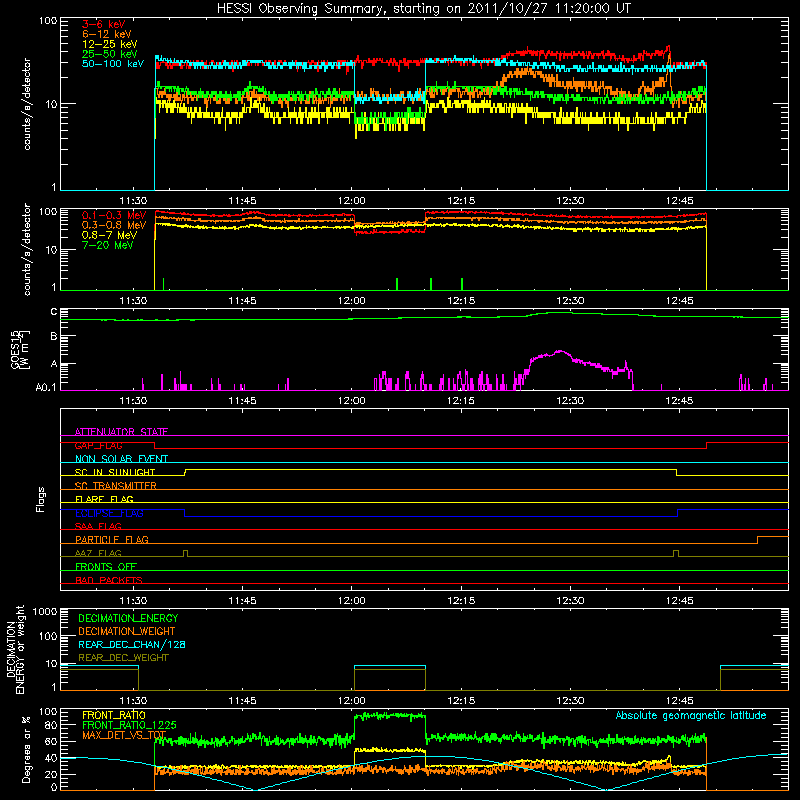Click the 12-25 keV legend entry

click(110, 44)
